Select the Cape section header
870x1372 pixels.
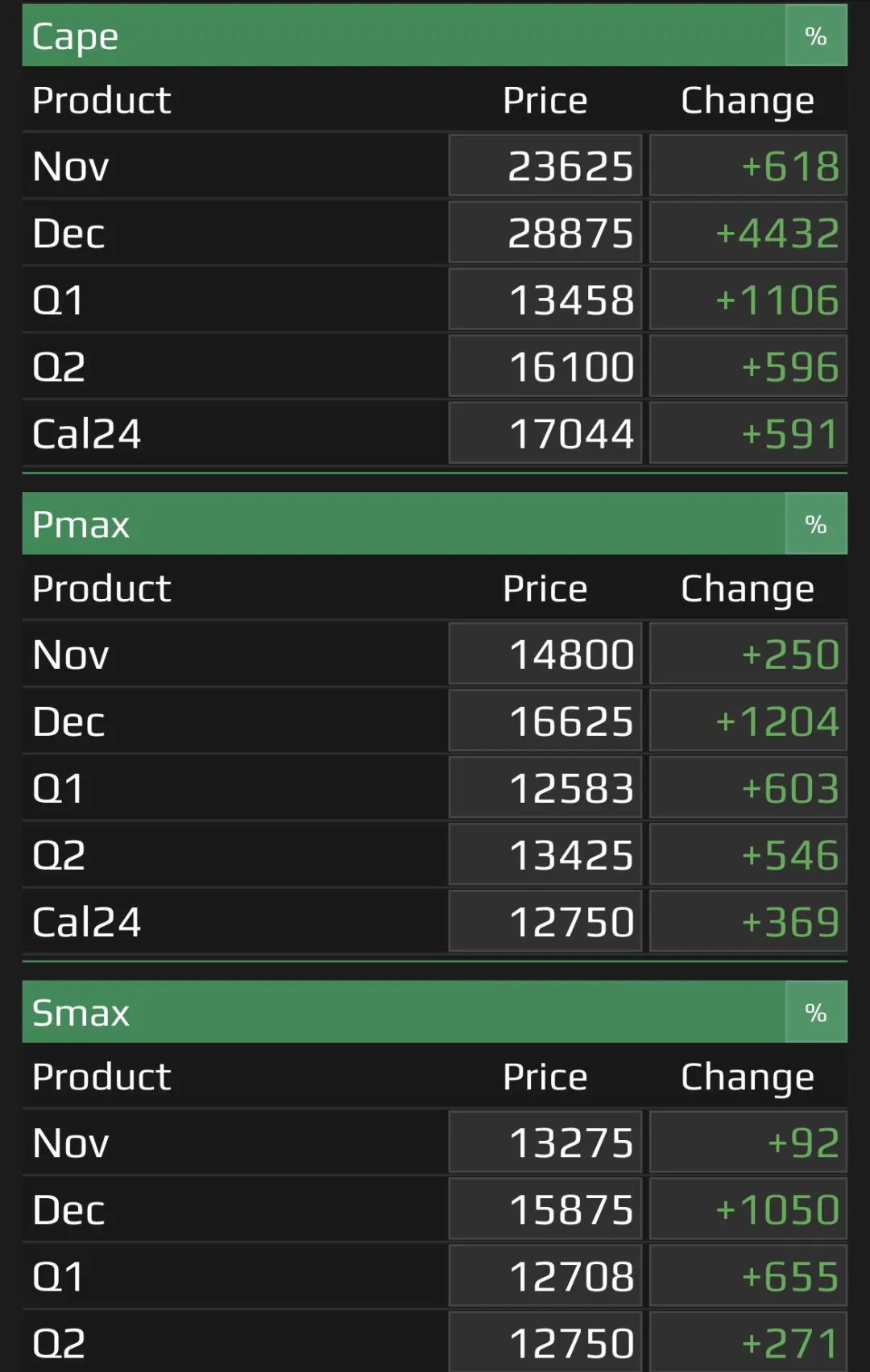coord(404,35)
